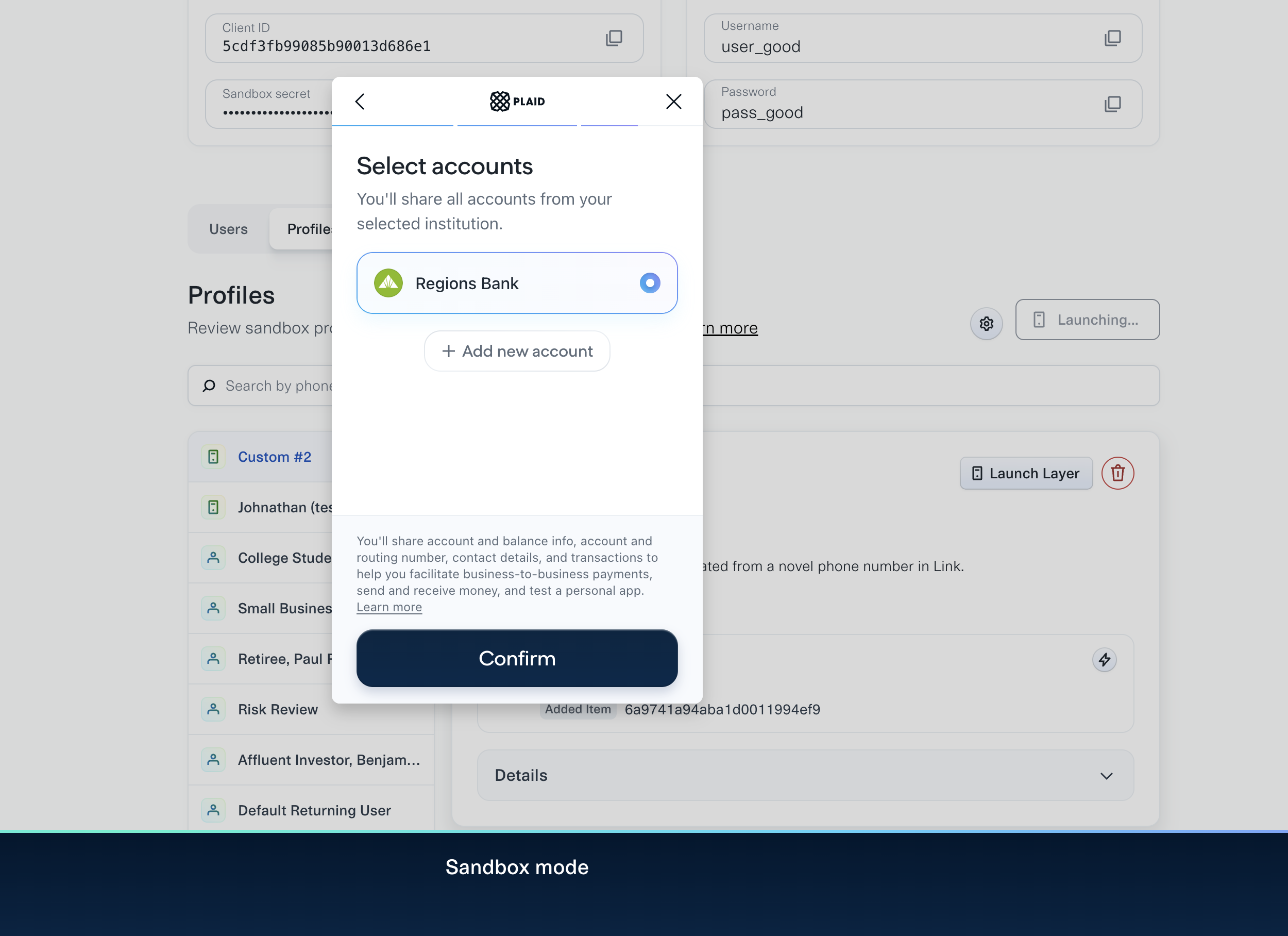Select the College Student profile
1288x936 pixels.
tap(260, 558)
